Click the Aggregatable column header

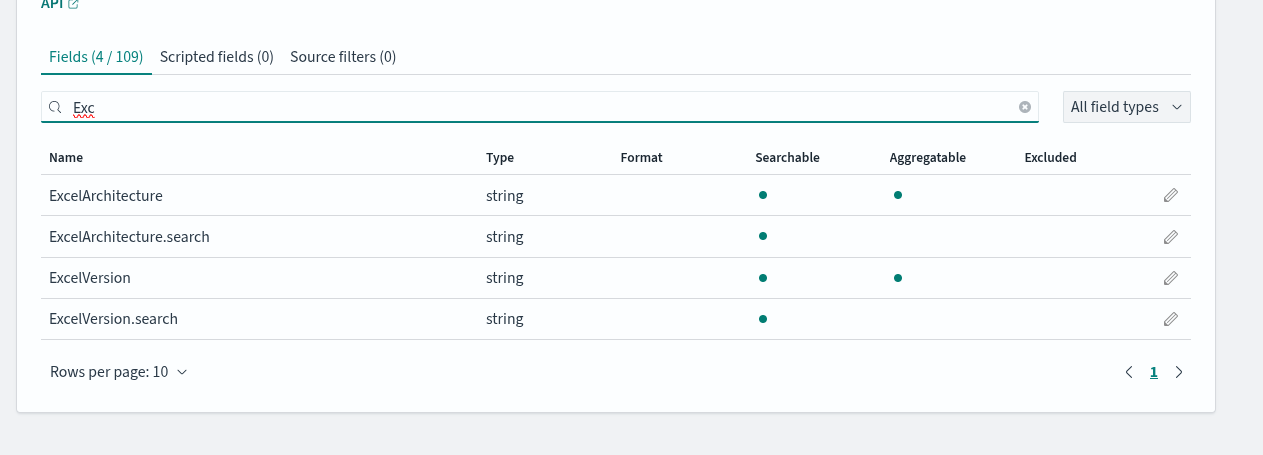point(927,158)
